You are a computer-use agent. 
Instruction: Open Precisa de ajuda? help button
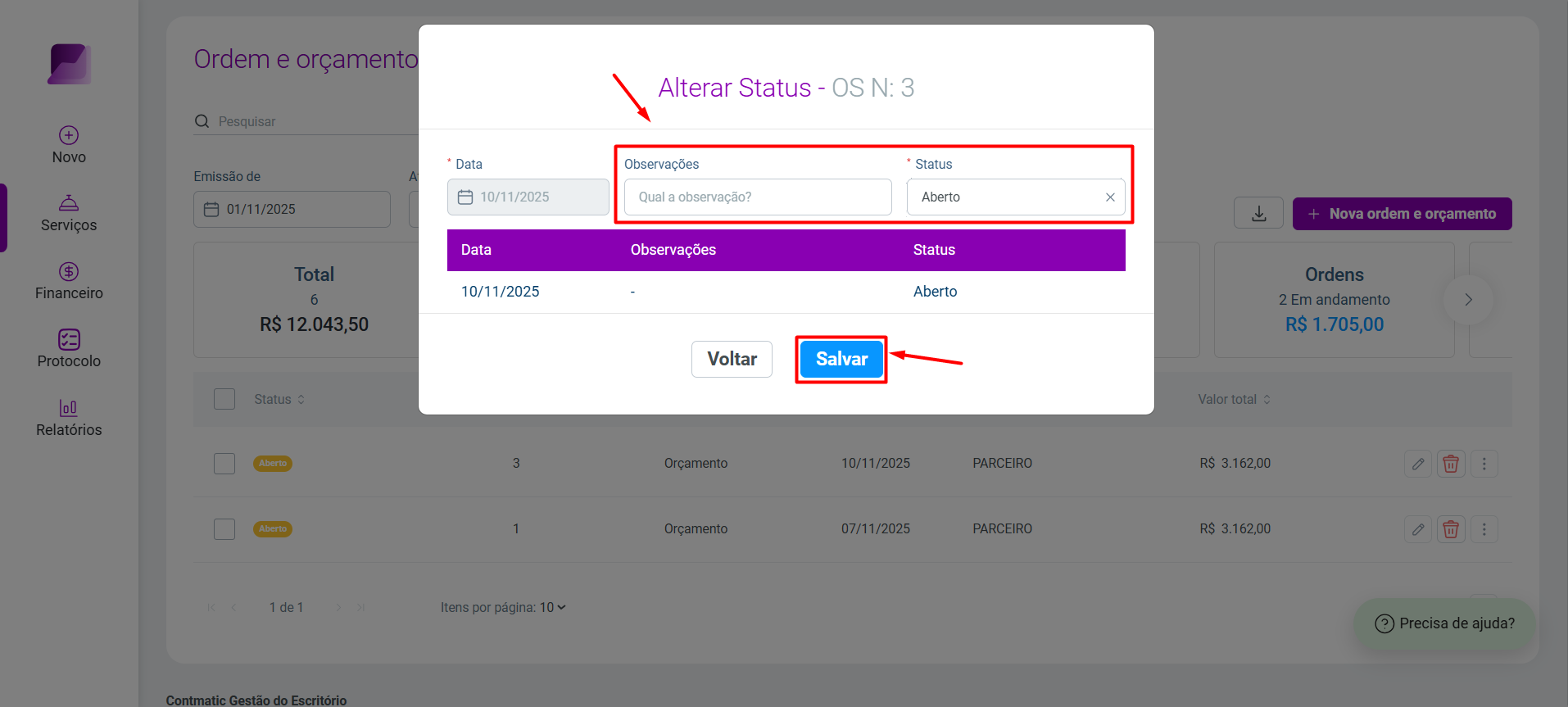click(1444, 623)
